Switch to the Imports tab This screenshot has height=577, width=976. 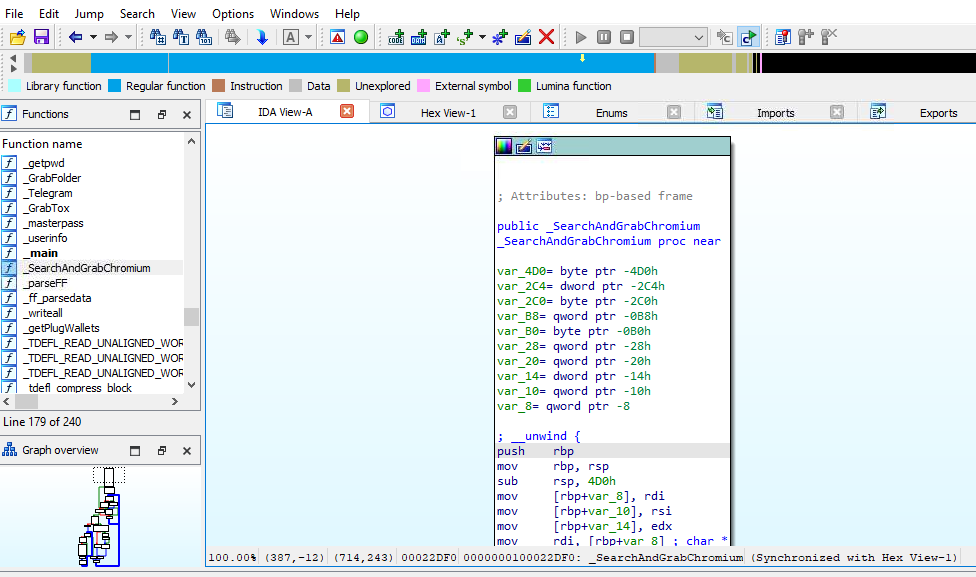775,113
